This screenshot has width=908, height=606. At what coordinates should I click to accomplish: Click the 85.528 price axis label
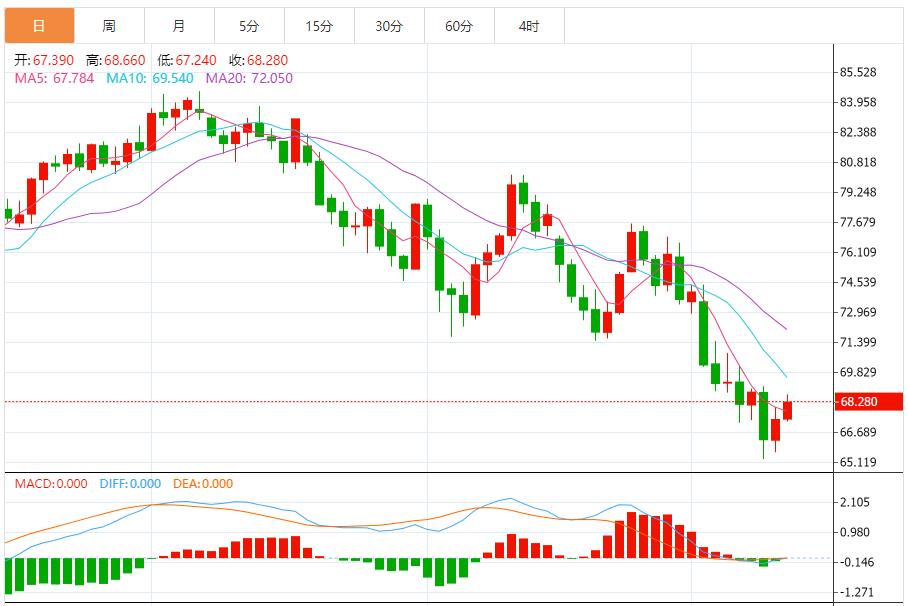[x=858, y=73]
